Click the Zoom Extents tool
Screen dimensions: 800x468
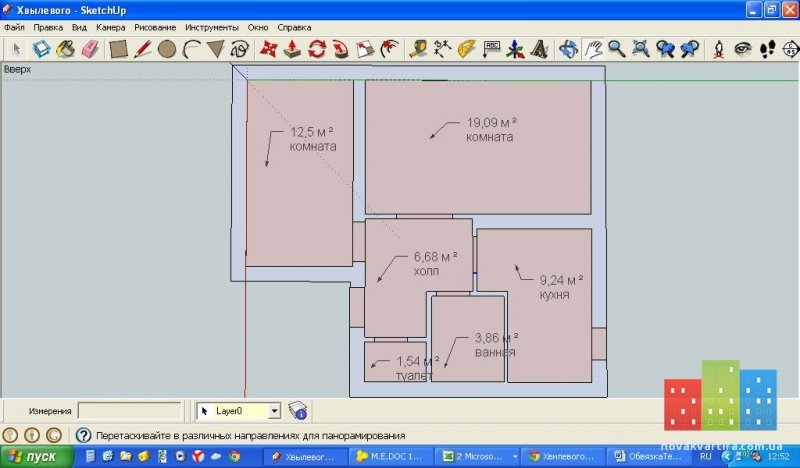coord(641,50)
